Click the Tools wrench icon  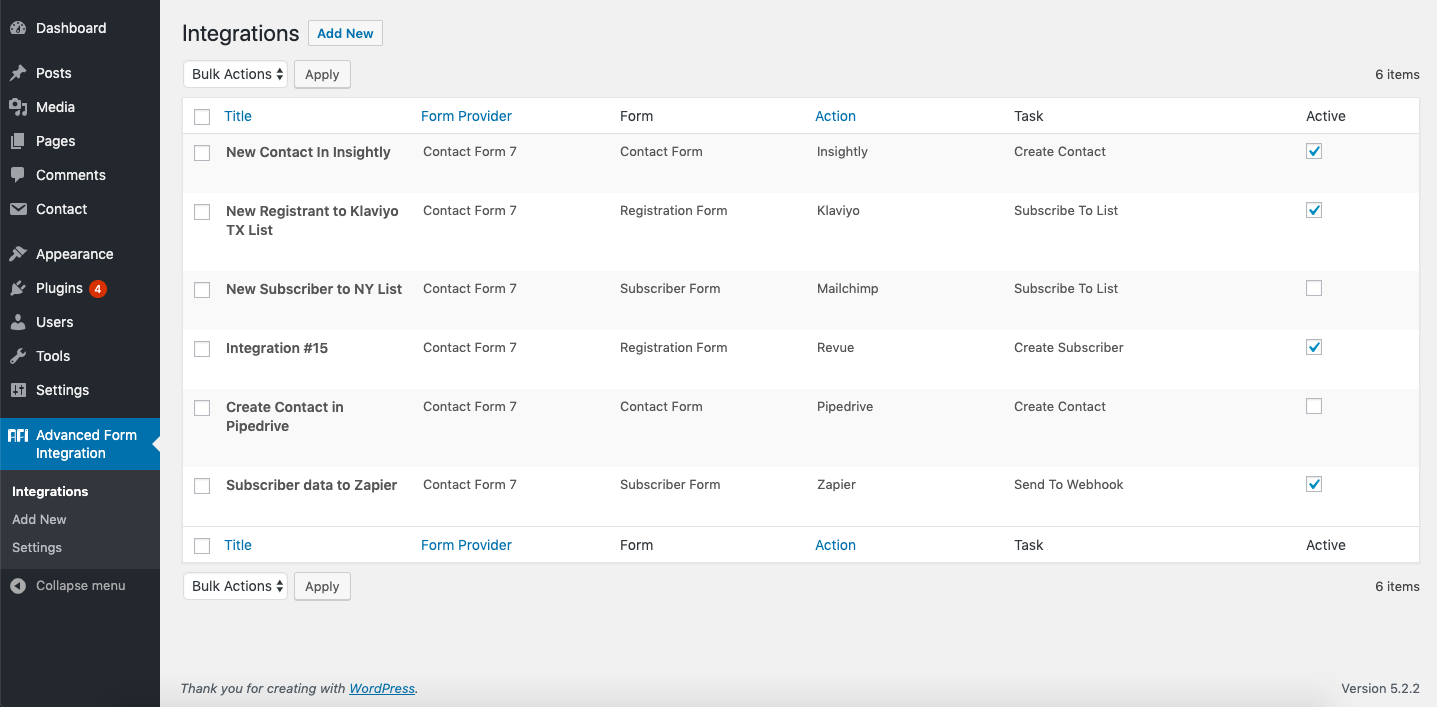(x=18, y=356)
